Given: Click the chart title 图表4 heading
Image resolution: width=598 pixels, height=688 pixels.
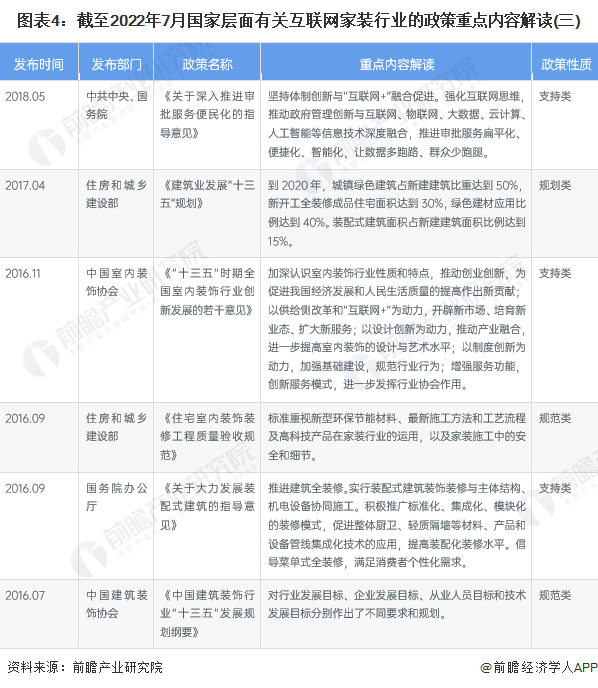Looking at the screenshot, I should (x=298, y=21).
